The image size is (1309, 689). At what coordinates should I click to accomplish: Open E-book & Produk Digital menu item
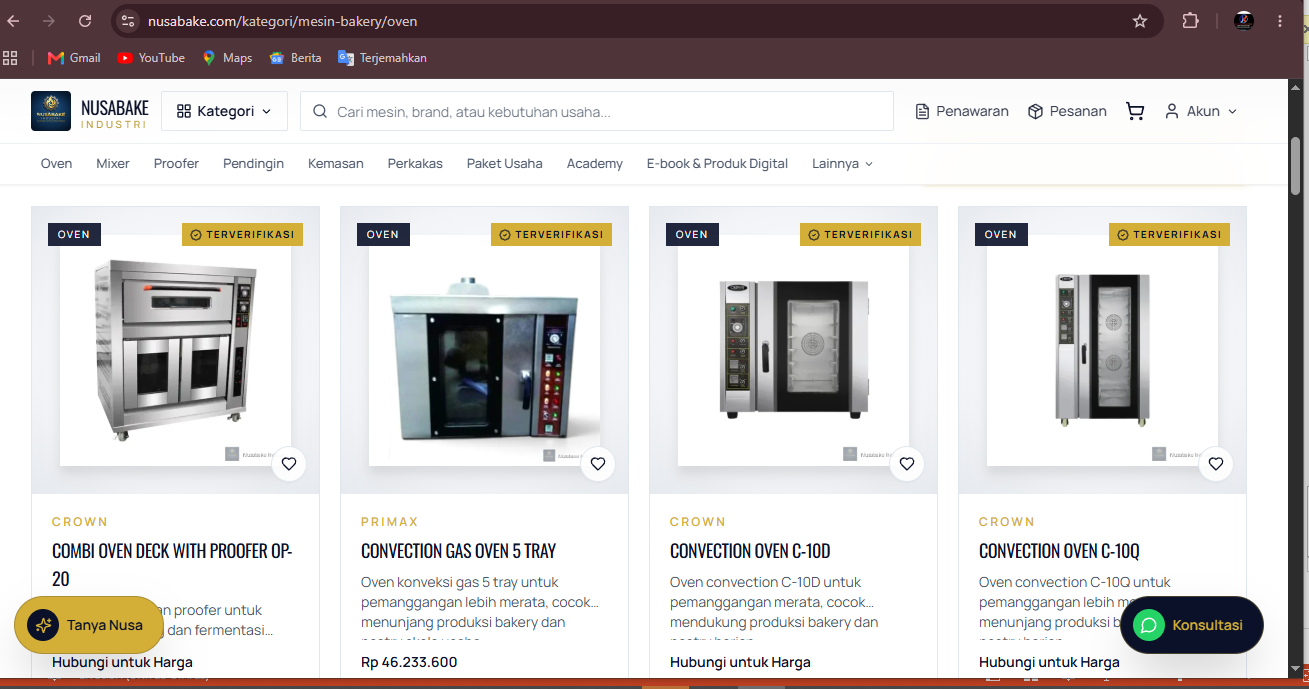point(717,163)
